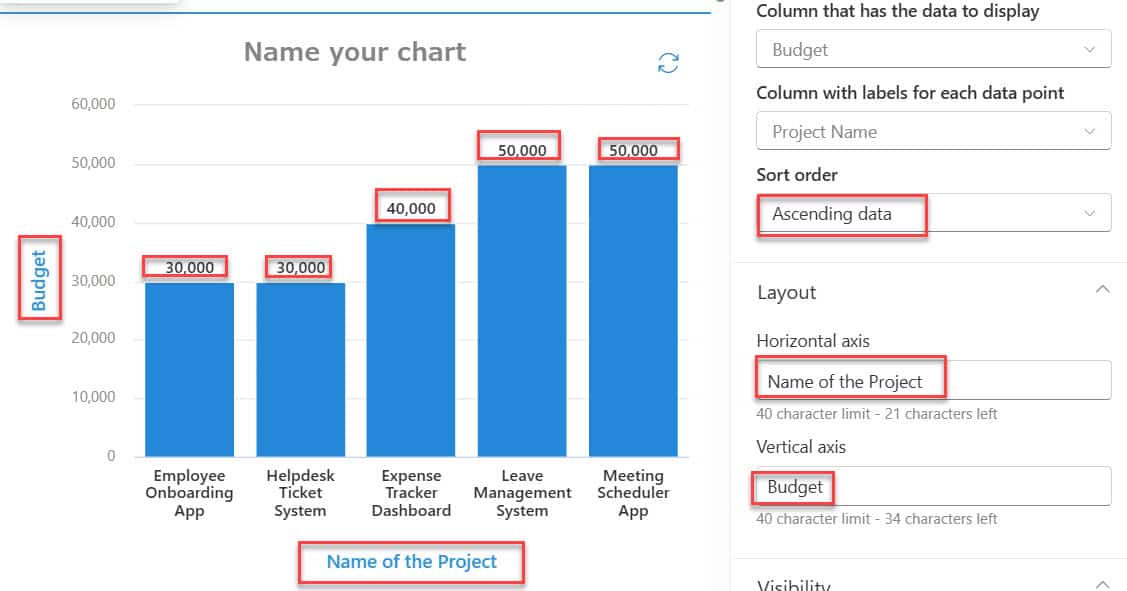The height and width of the screenshot is (591, 1127).
Task: Click the Budget vertical axis label
Action: pos(38,277)
